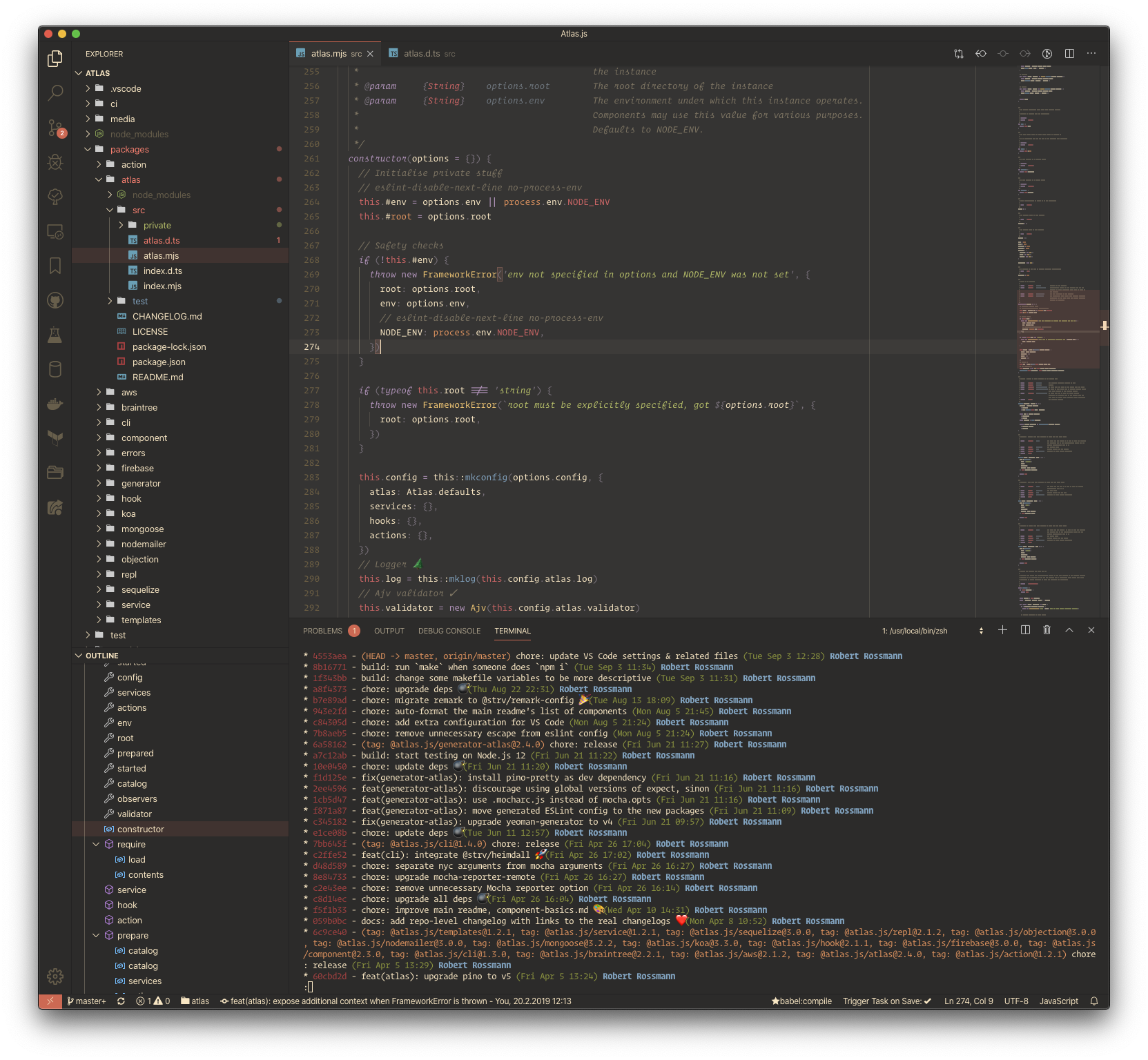The image size is (1148, 1060).
Task: Open the terminal shell selector dropdown
Action: (x=981, y=629)
